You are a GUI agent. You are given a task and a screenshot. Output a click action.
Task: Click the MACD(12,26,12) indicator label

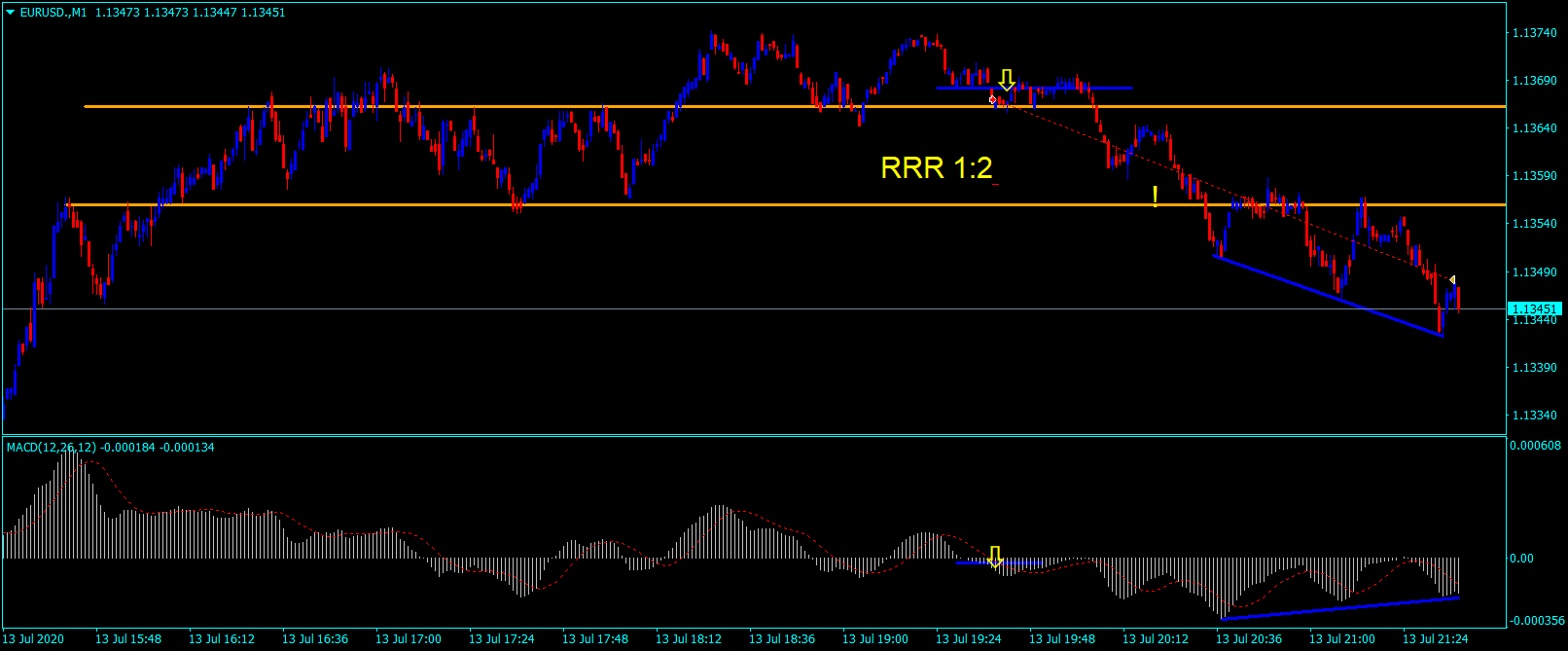[x=52, y=448]
